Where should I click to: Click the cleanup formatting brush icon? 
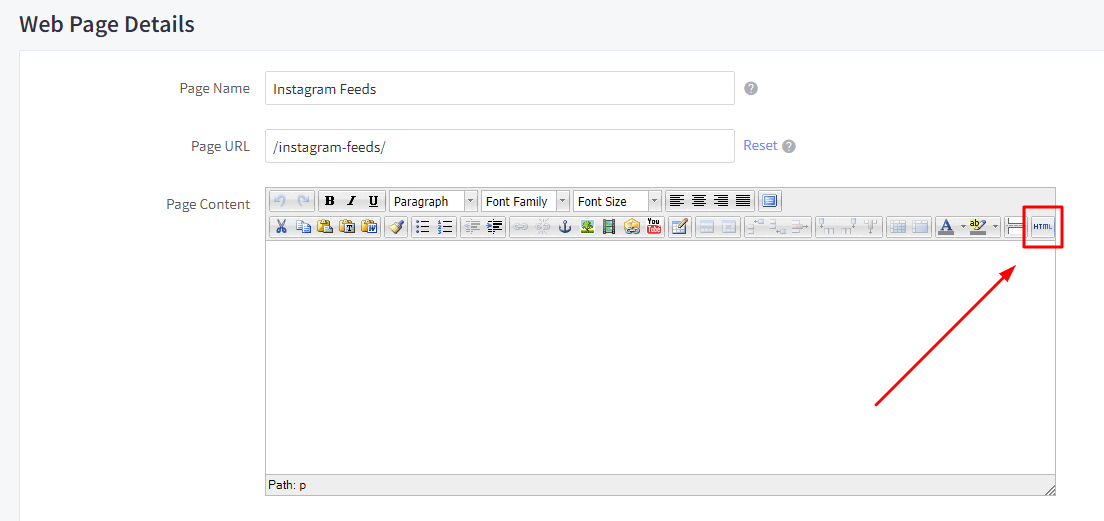tap(396, 227)
